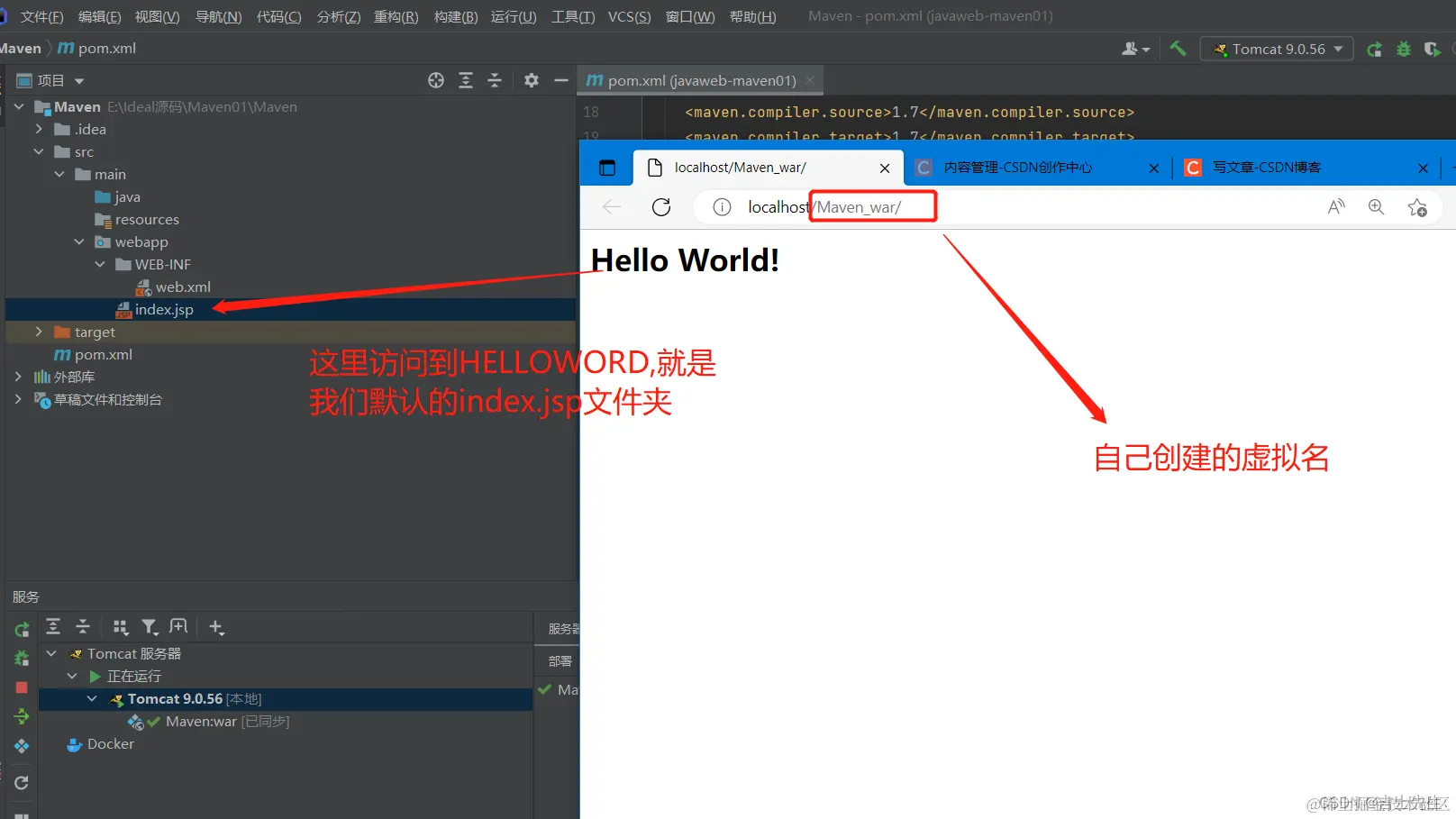
Task: Click the browser zoom magnifier icon
Action: [x=1376, y=207]
